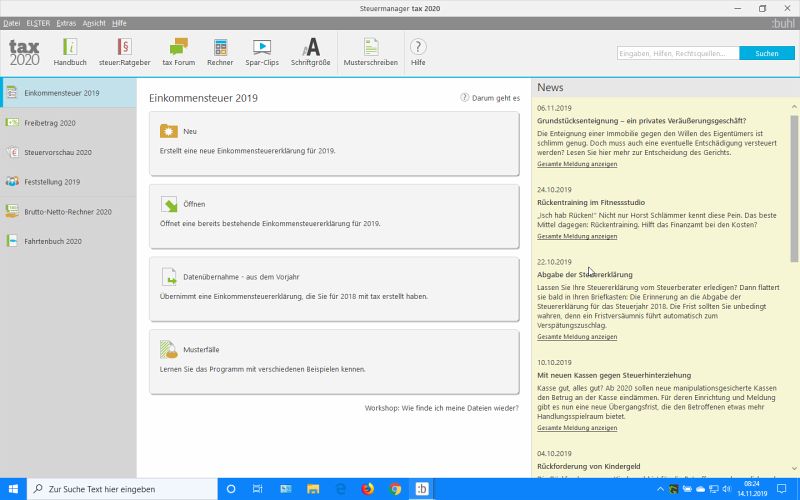Open Spar-Clips video icon
This screenshot has width=800, height=500.
coord(262,52)
